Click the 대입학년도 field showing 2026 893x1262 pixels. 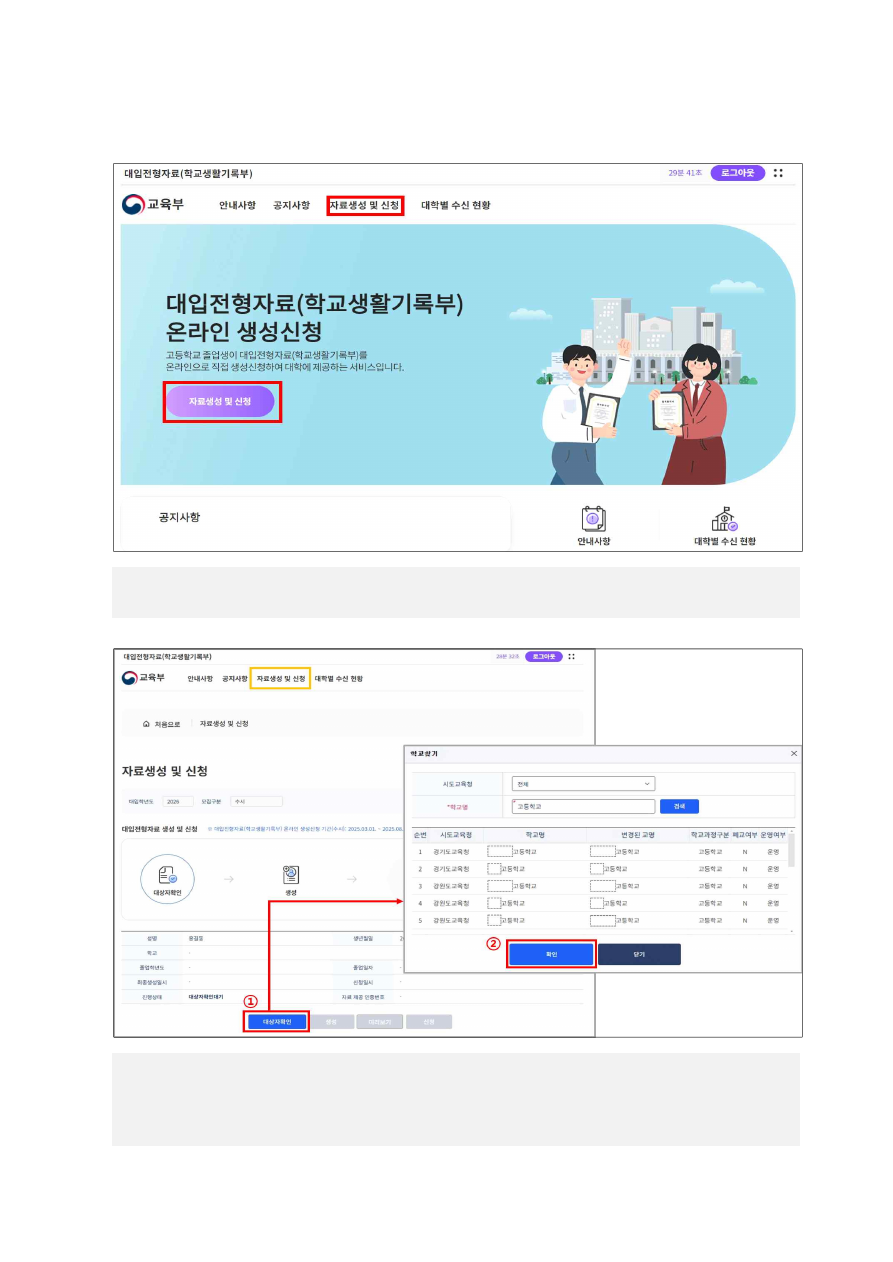(x=178, y=801)
